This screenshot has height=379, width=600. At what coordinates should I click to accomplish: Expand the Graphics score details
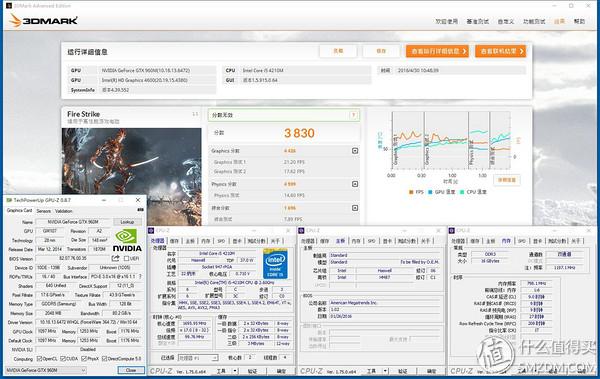click(355, 151)
